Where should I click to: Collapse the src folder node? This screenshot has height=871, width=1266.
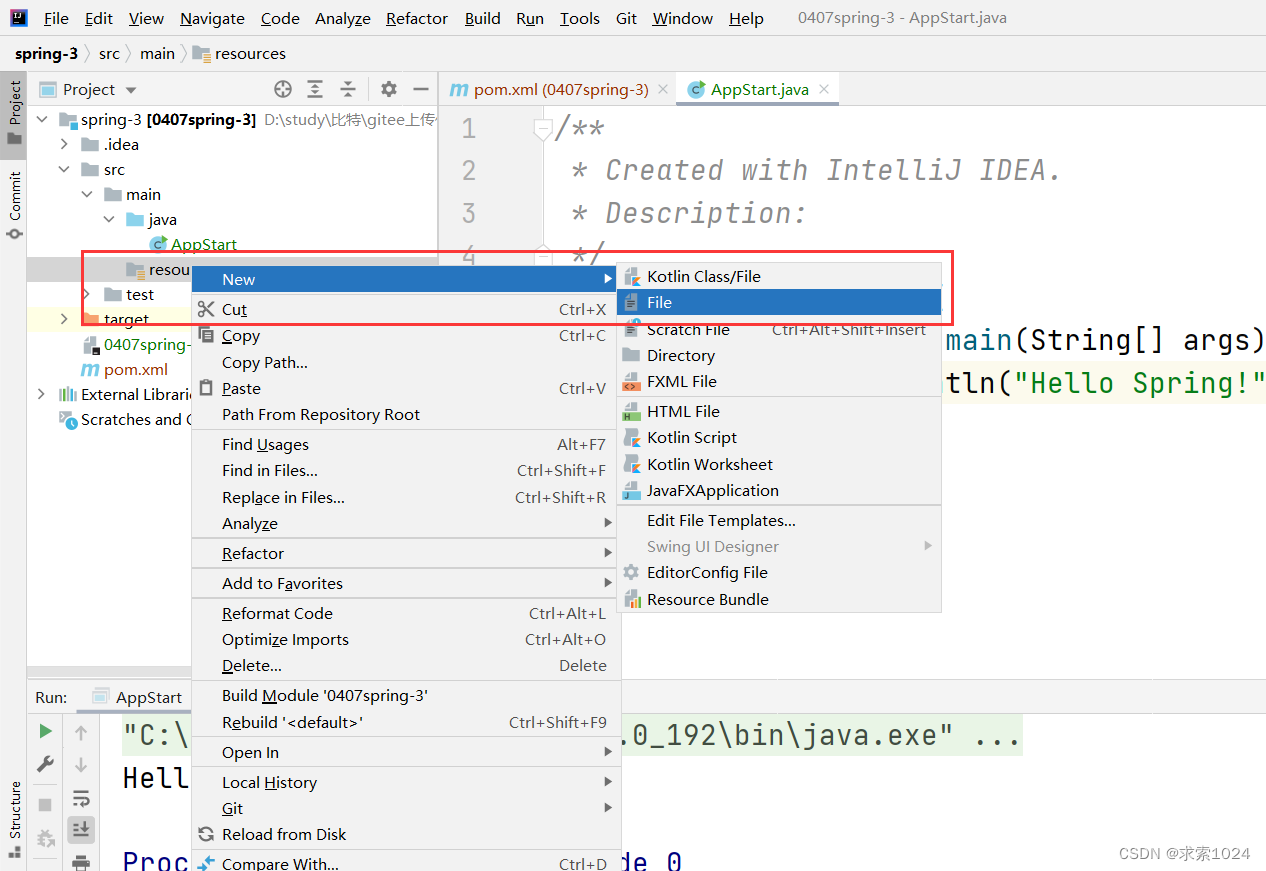64,169
